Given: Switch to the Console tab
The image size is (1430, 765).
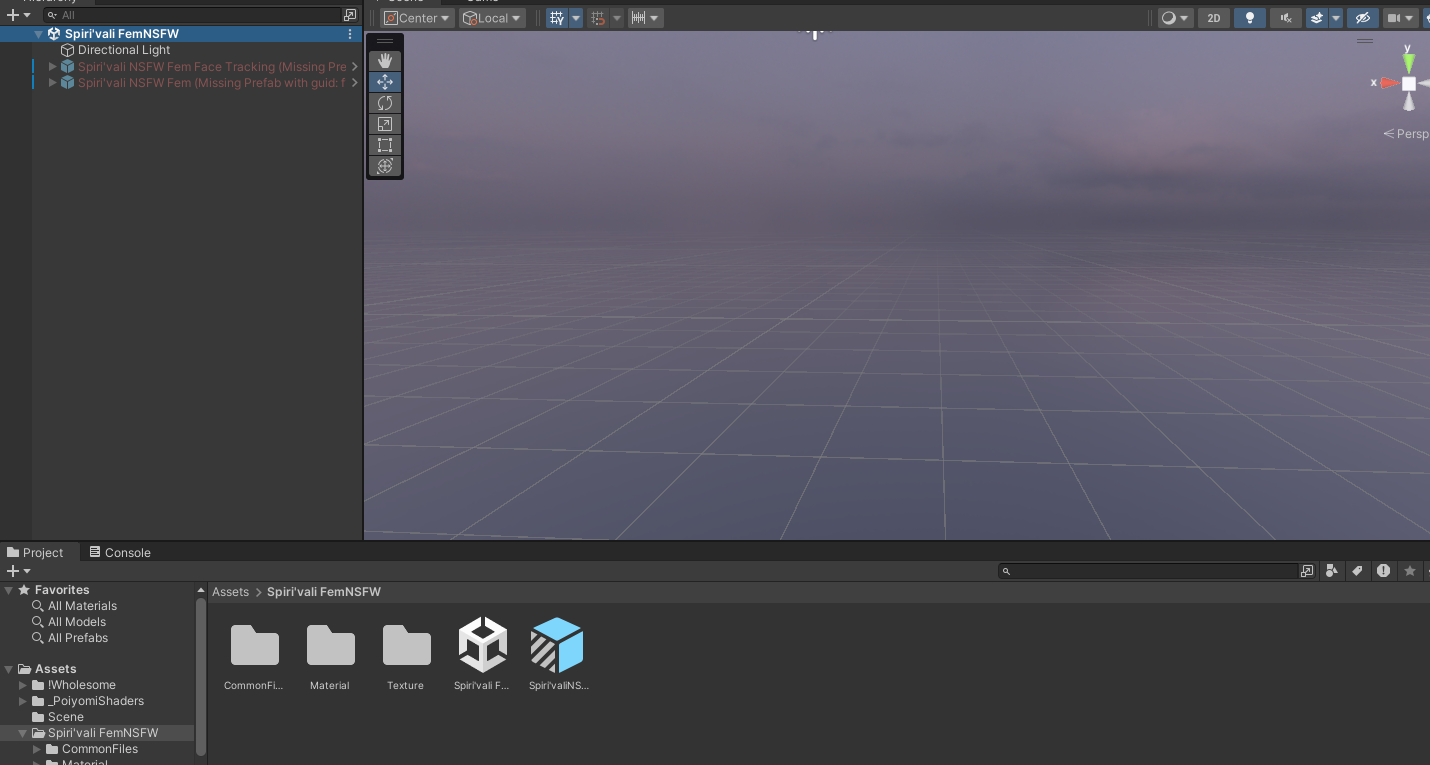Looking at the screenshot, I should coord(120,552).
